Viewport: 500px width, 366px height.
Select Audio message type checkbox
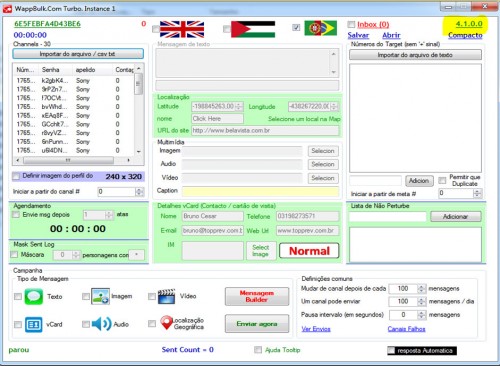click(x=86, y=324)
